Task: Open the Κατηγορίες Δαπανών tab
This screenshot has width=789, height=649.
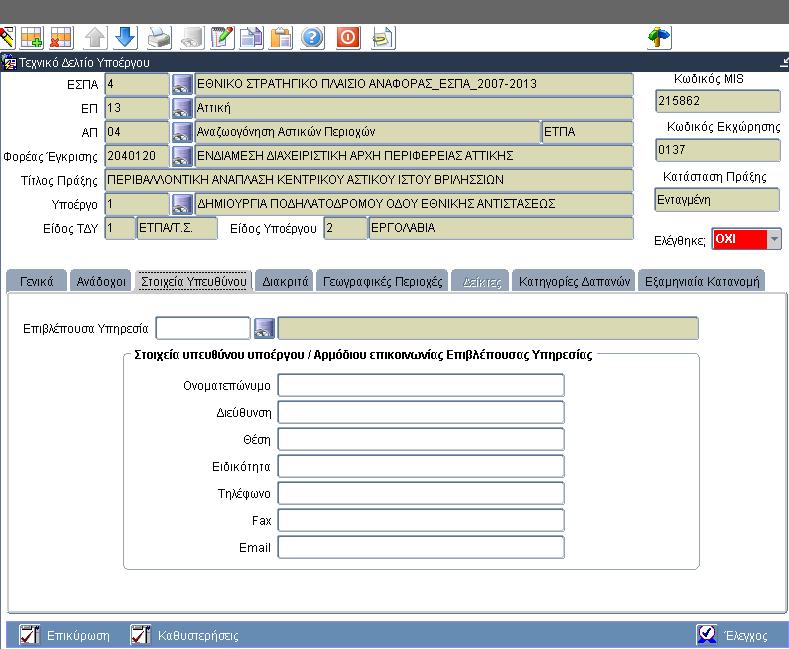Action: 574,281
